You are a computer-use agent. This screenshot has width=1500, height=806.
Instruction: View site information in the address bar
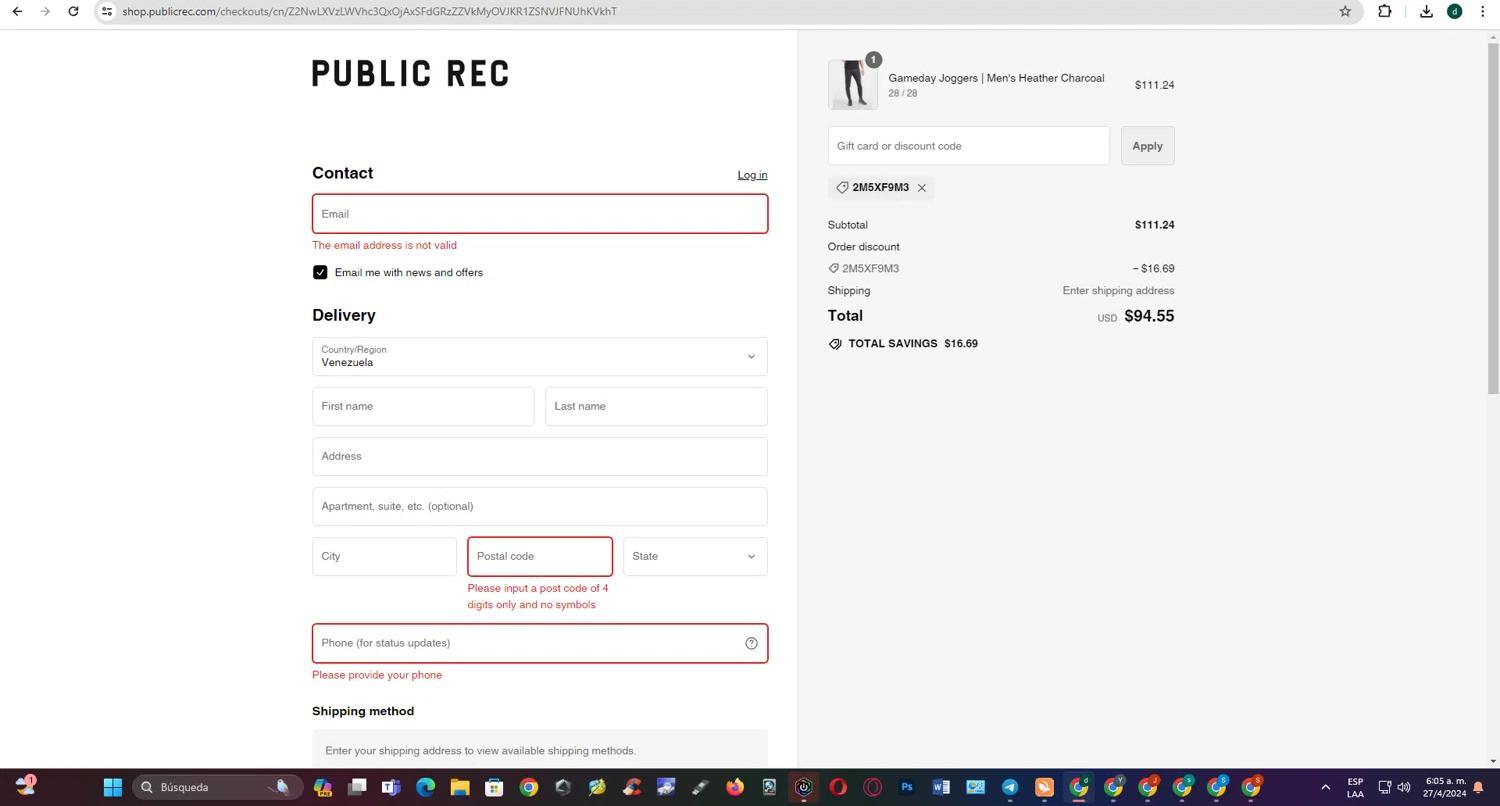pyautogui.click(x=107, y=11)
